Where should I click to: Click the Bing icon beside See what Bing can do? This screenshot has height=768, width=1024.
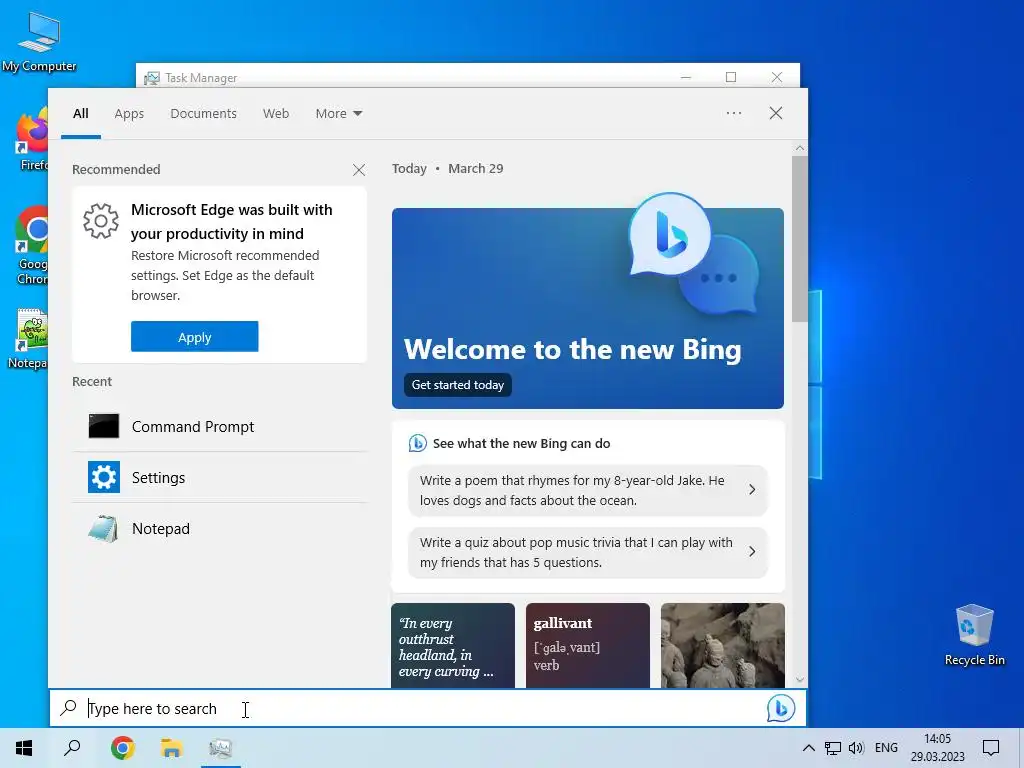(x=417, y=443)
